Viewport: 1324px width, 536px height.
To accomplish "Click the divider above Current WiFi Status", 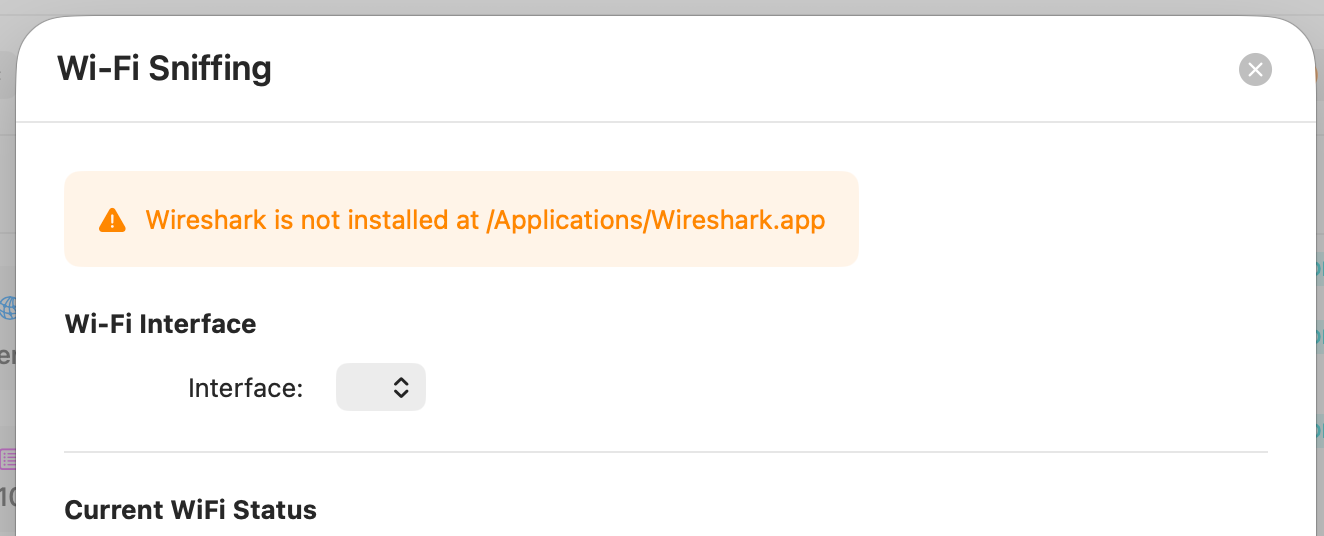I will [x=666, y=452].
